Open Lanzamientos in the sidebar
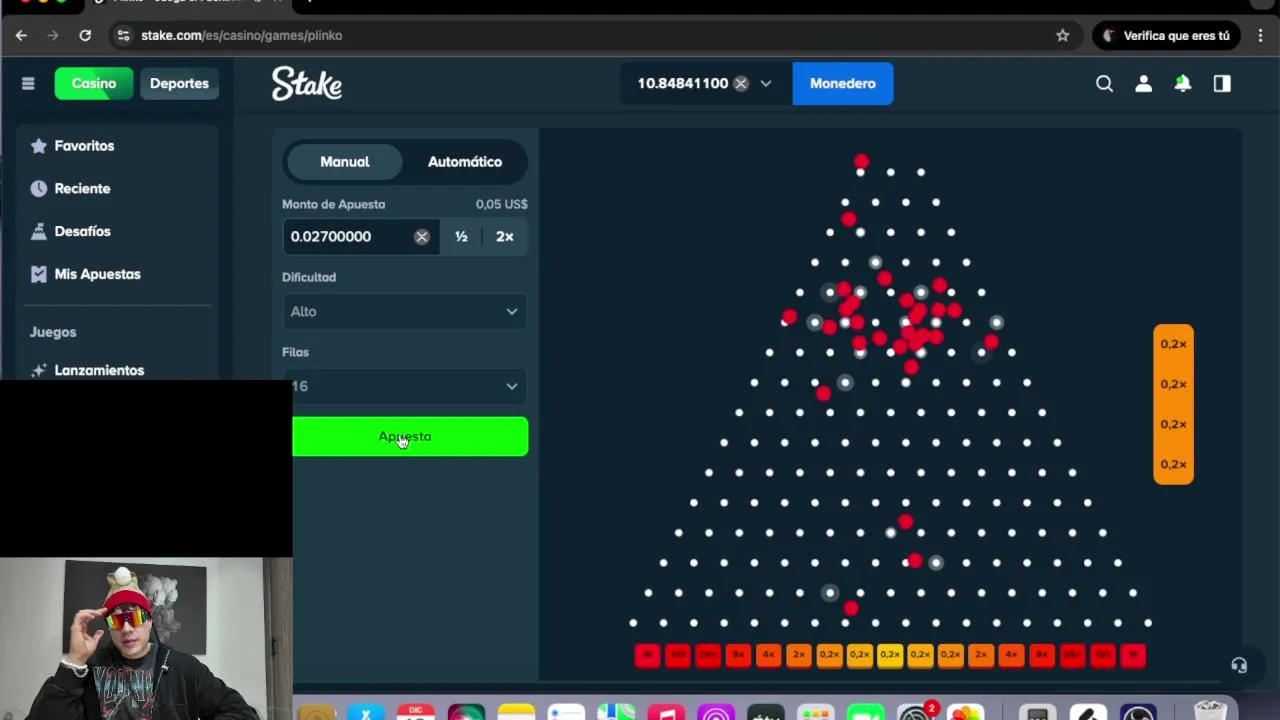 tap(99, 370)
